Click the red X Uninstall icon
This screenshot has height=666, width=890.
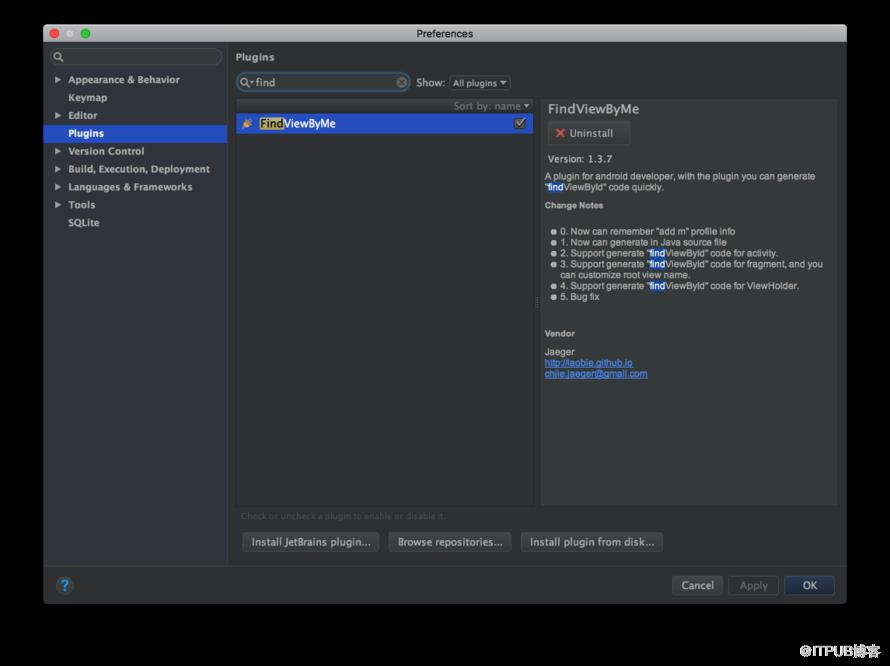(560, 133)
